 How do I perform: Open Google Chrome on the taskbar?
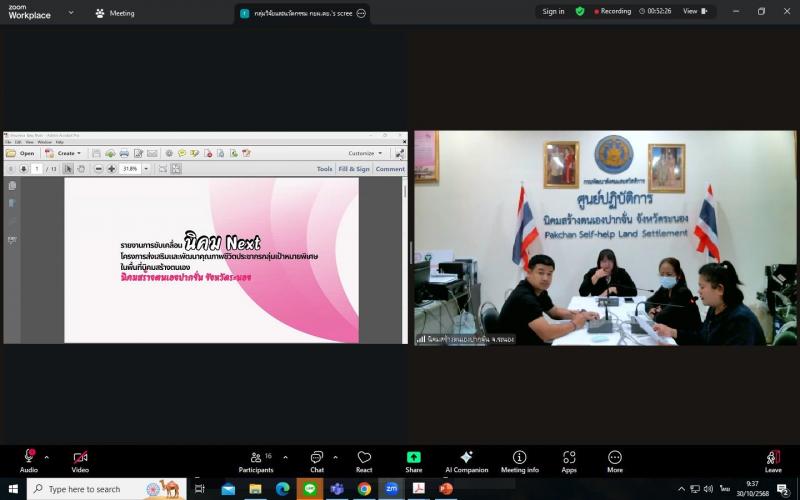pyautogui.click(x=364, y=489)
